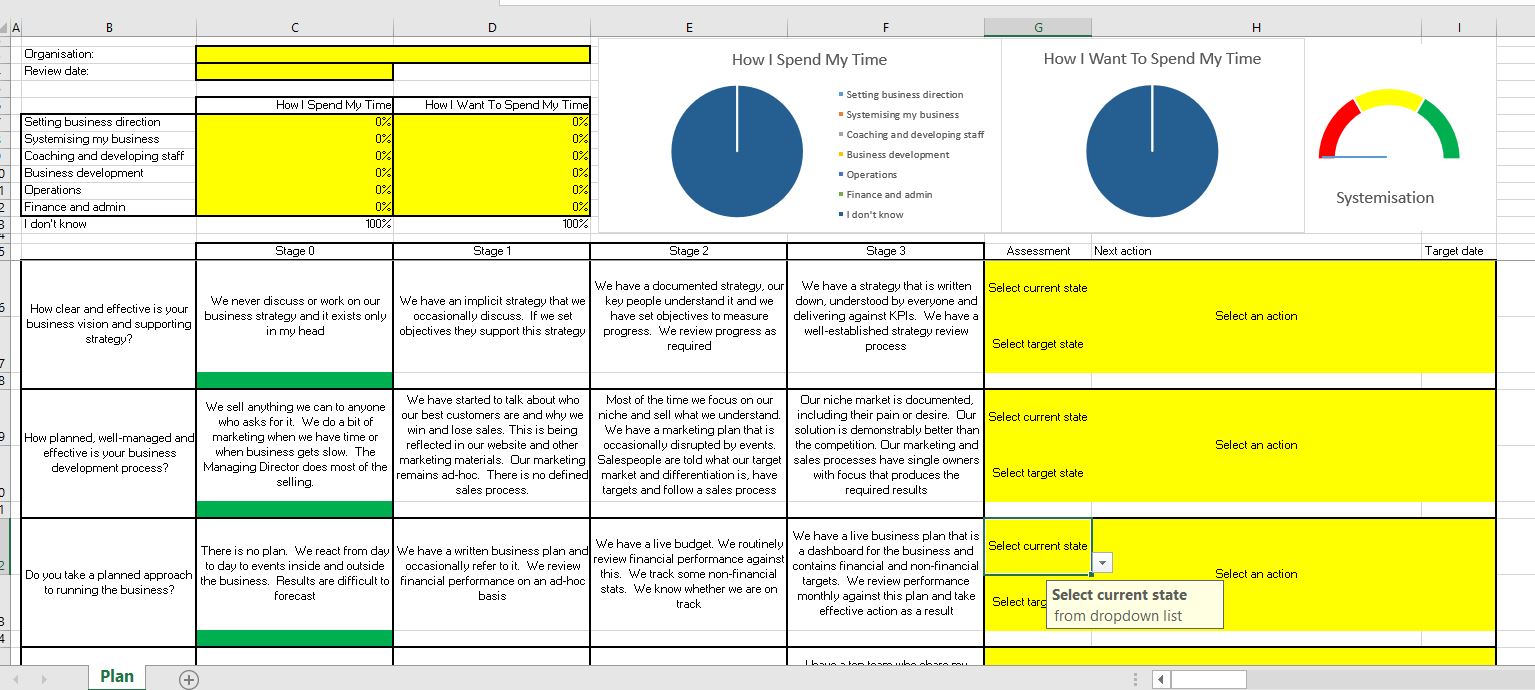Select column C header
This screenshot has width=1535, height=690.
pos(295,28)
